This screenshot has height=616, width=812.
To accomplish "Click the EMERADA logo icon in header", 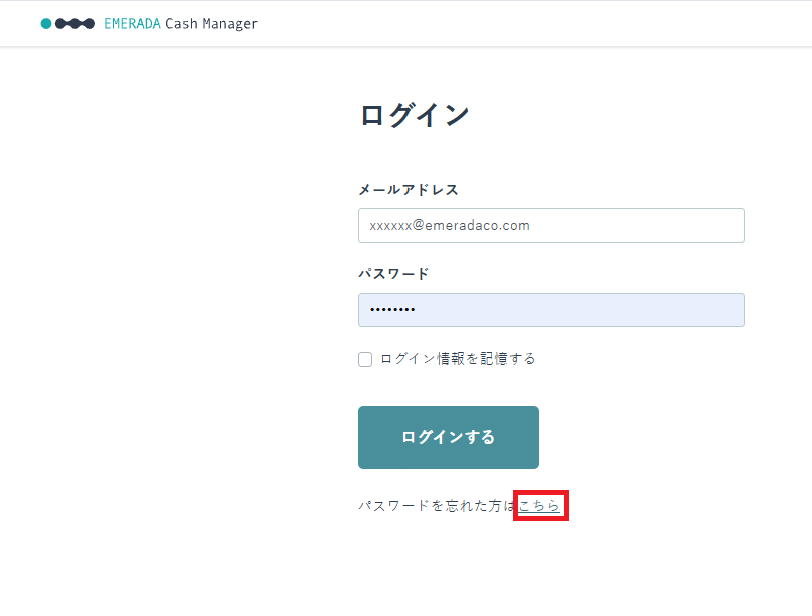I will pos(68,24).
